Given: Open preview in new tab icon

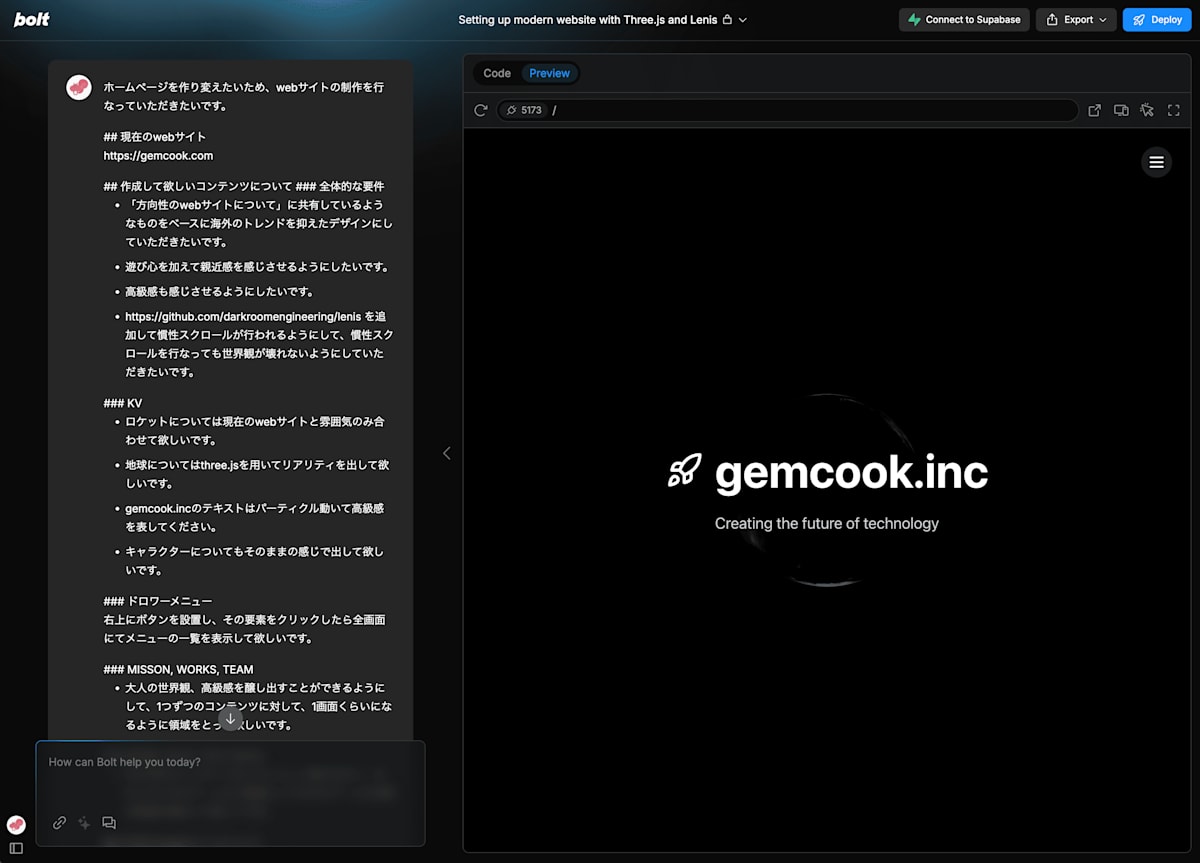Looking at the screenshot, I should (1094, 110).
